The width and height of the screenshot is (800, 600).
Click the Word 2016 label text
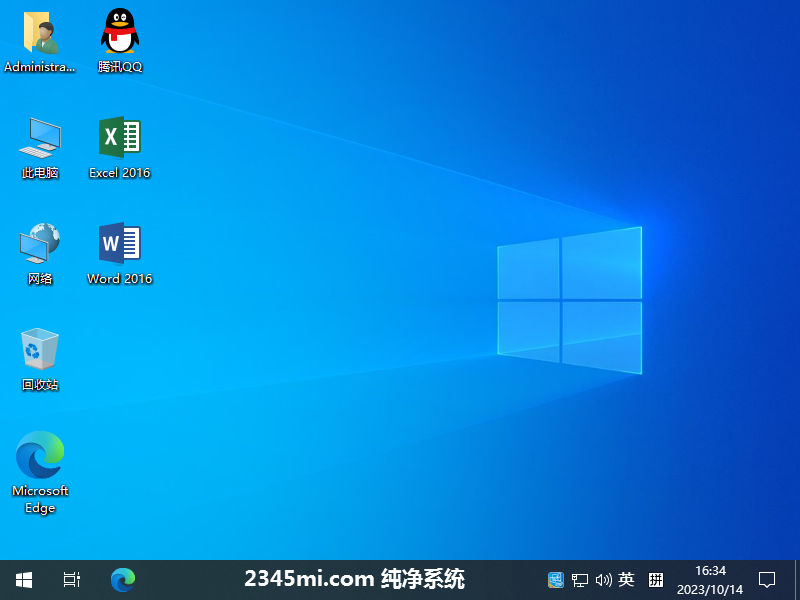[x=120, y=279]
